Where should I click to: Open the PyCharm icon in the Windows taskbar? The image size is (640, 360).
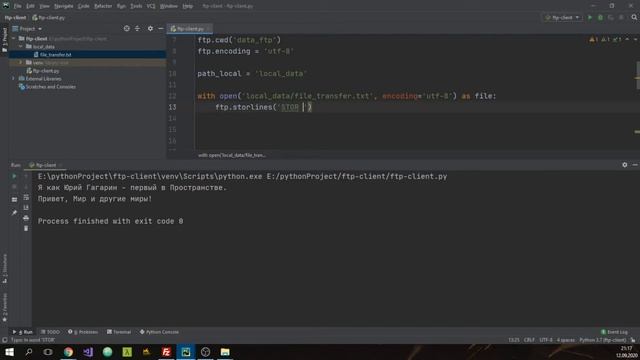[186, 352]
